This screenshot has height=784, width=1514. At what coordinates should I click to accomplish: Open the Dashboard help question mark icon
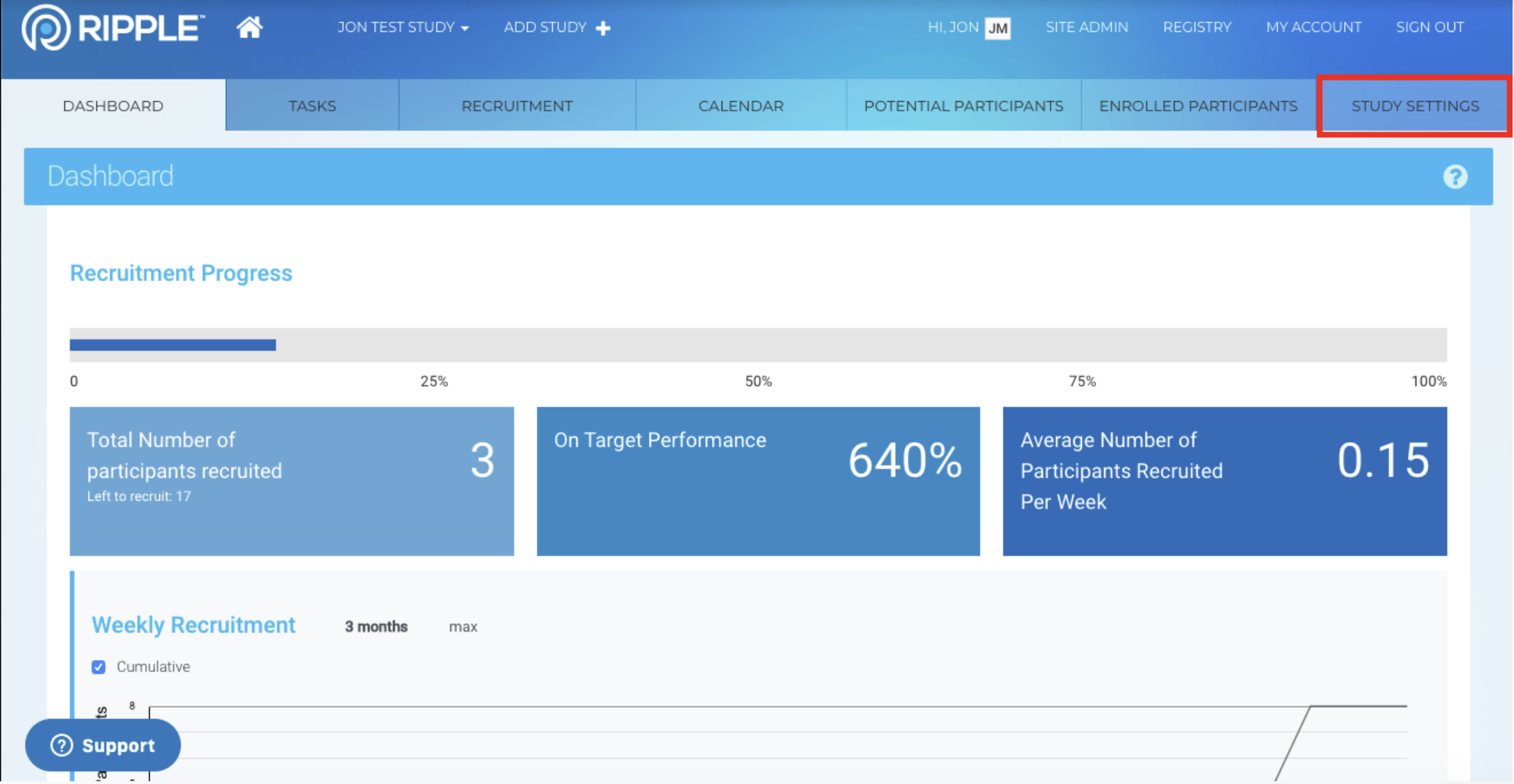1454,177
